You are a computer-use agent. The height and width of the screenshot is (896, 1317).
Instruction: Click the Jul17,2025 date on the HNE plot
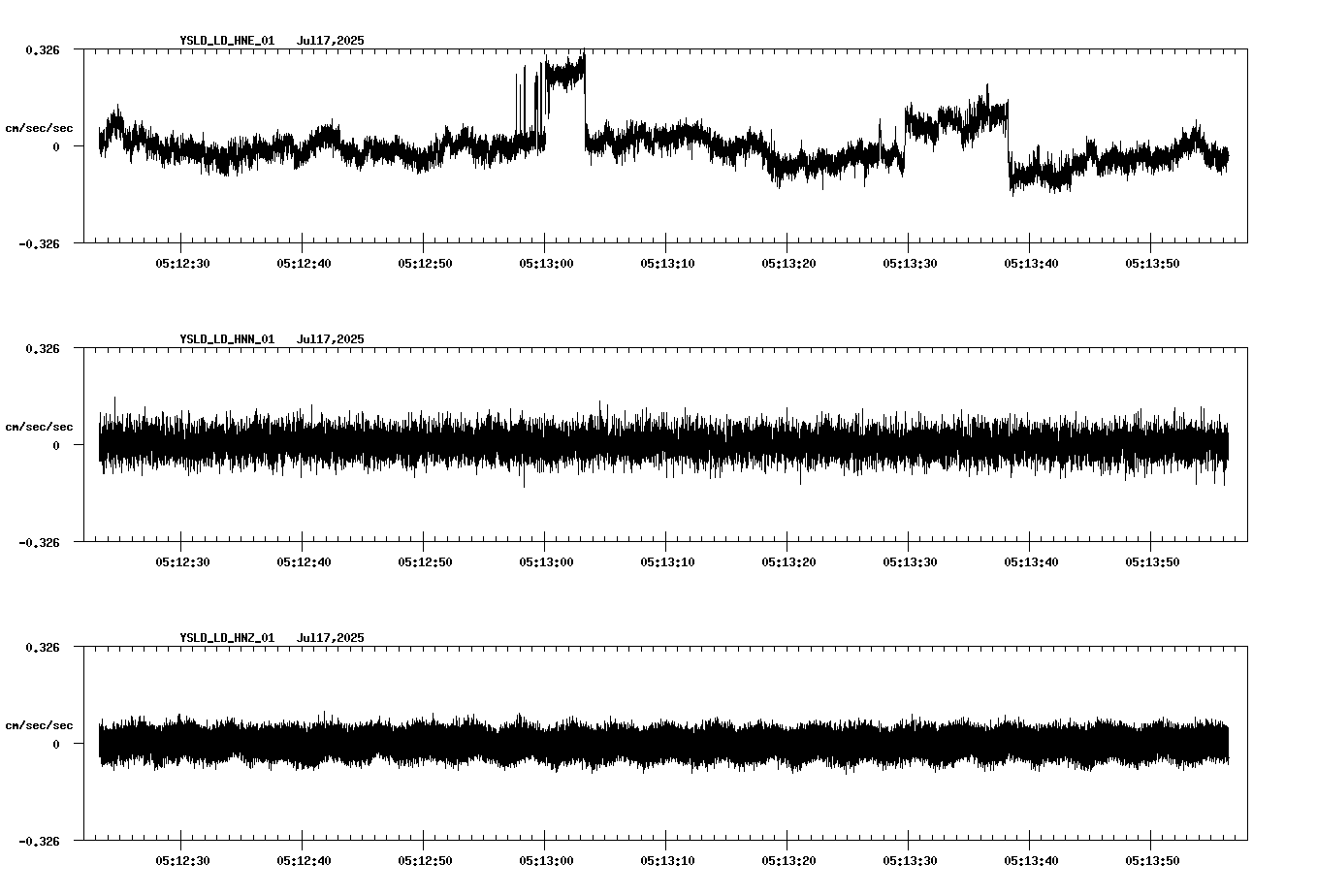pos(330,41)
